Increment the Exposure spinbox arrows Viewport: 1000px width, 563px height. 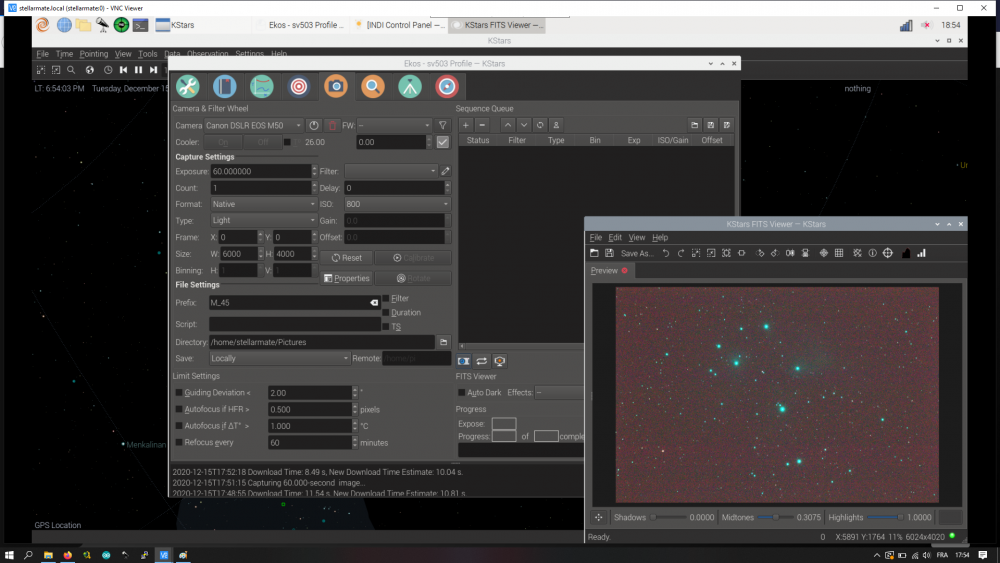pyautogui.click(x=314, y=168)
